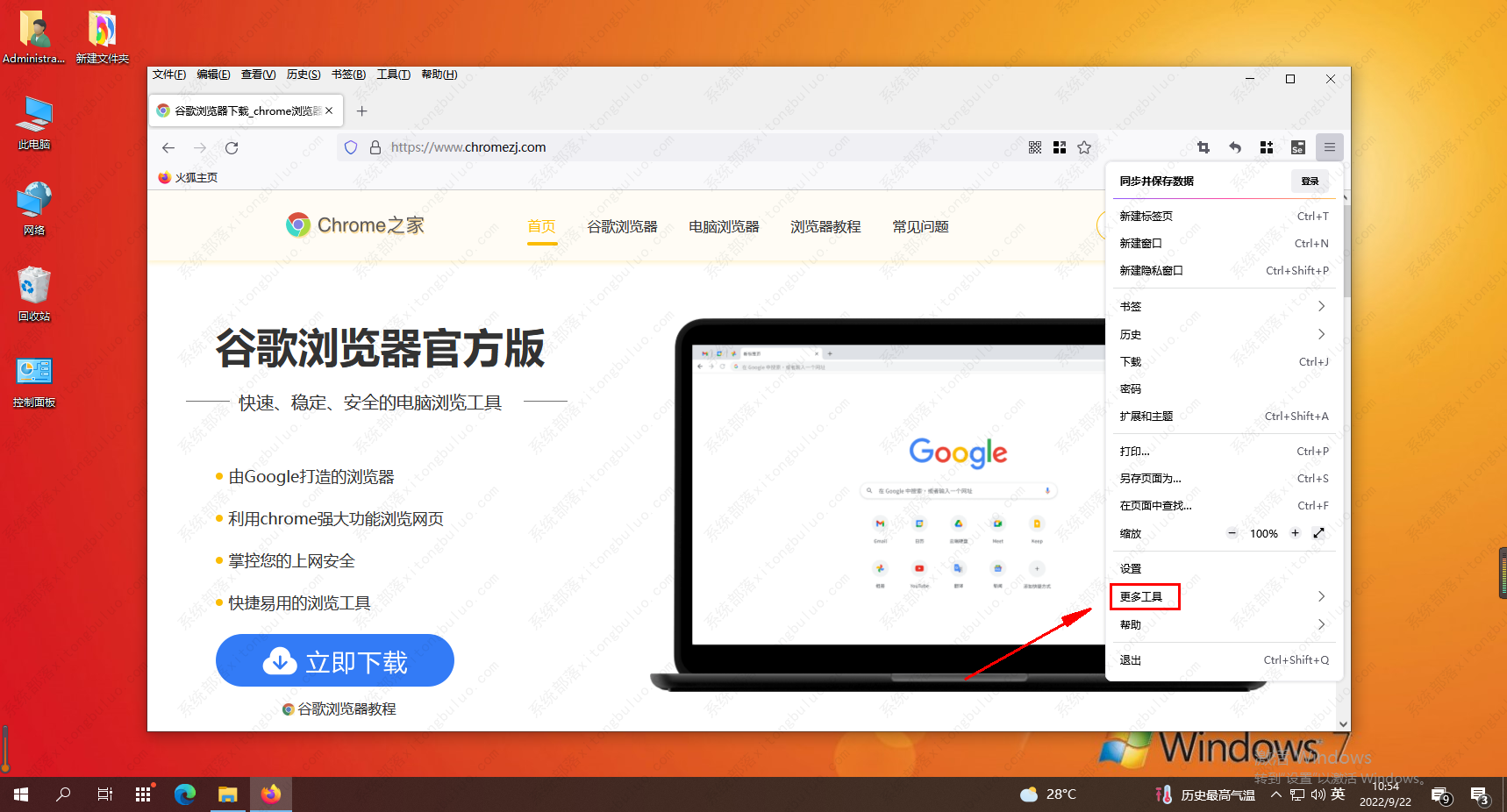Image resolution: width=1507 pixels, height=812 pixels.
Task: Reload the page with refresh icon
Action: click(232, 147)
